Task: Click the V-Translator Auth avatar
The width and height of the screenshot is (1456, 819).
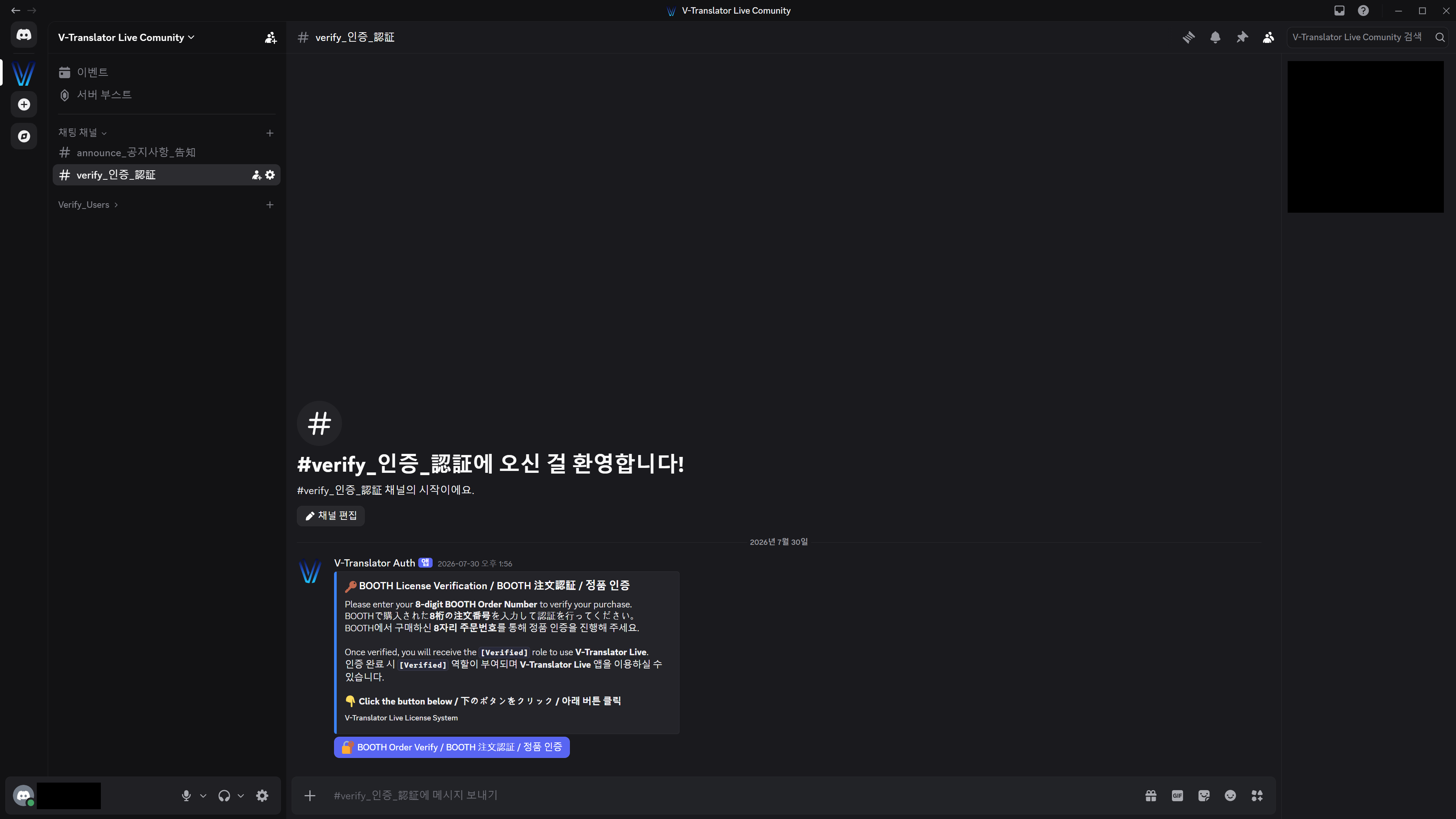Action: [310, 571]
